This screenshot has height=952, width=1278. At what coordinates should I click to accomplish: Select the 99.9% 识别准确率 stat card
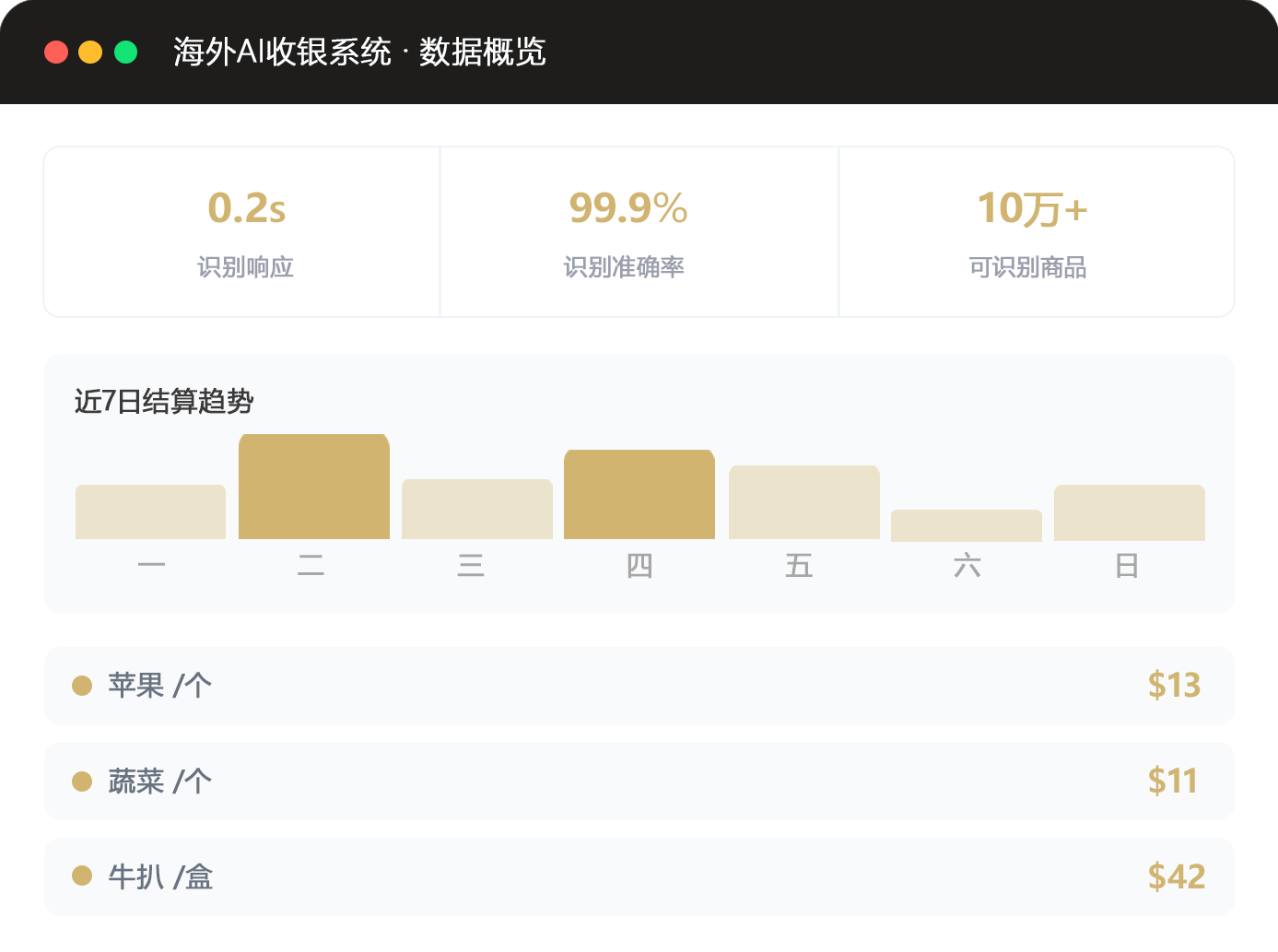639,231
